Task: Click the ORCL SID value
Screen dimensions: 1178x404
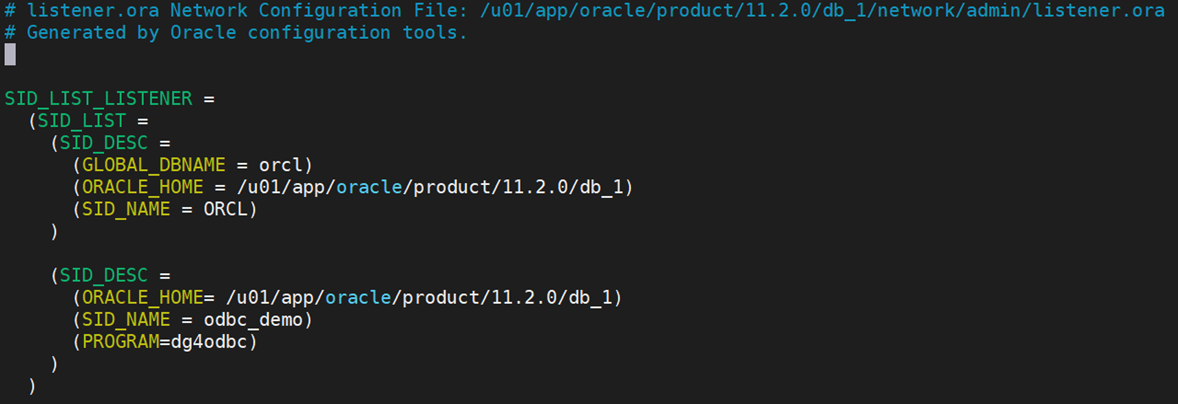Action: 225,209
